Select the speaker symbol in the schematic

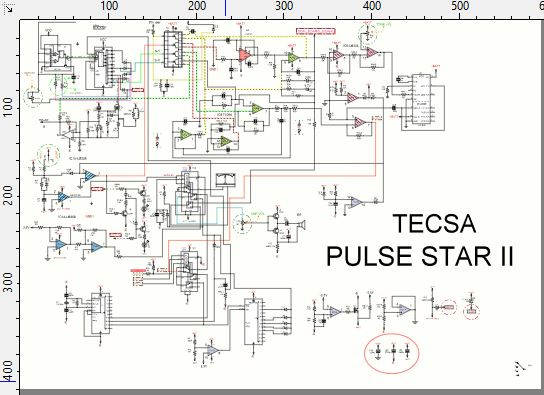(x=301, y=226)
